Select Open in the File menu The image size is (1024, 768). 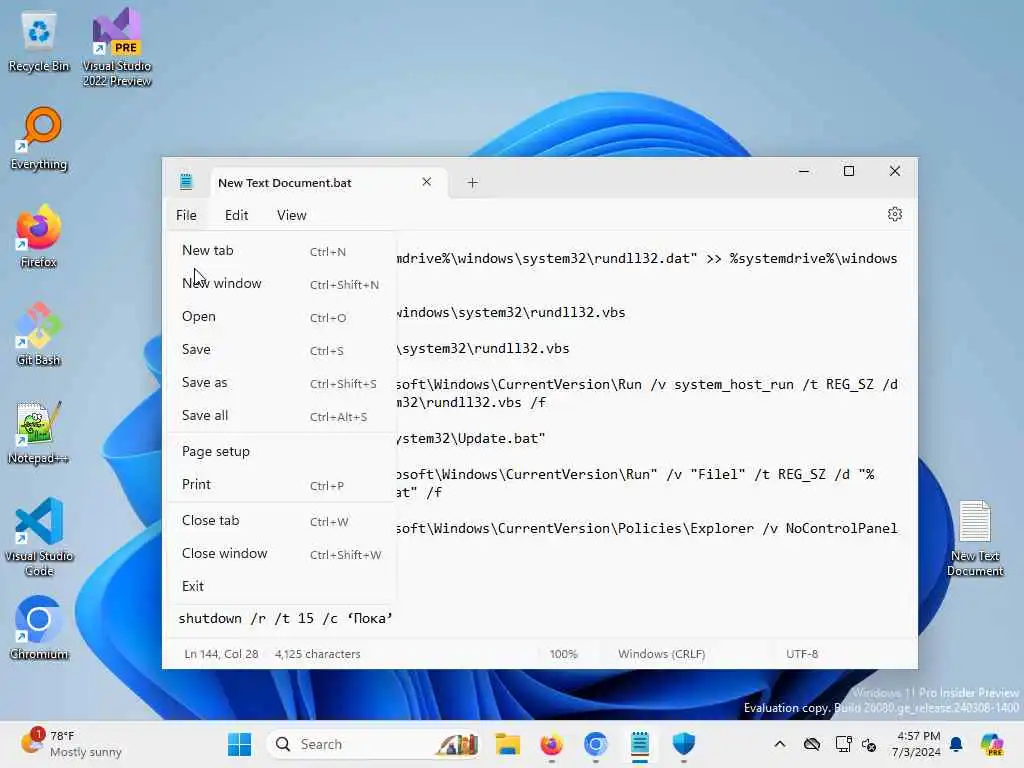pos(281,317)
